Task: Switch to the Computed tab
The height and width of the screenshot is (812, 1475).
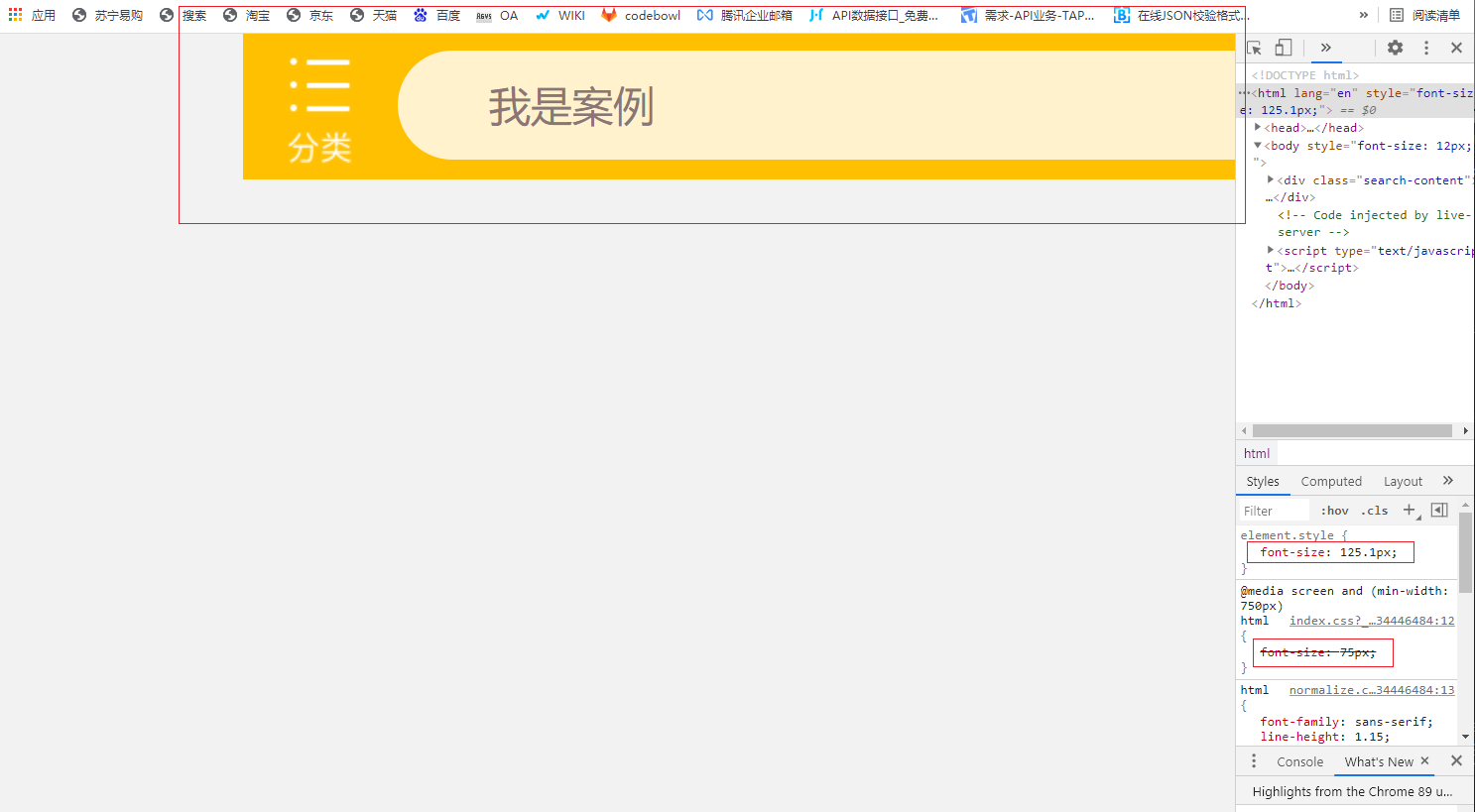Action: point(1331,482)
